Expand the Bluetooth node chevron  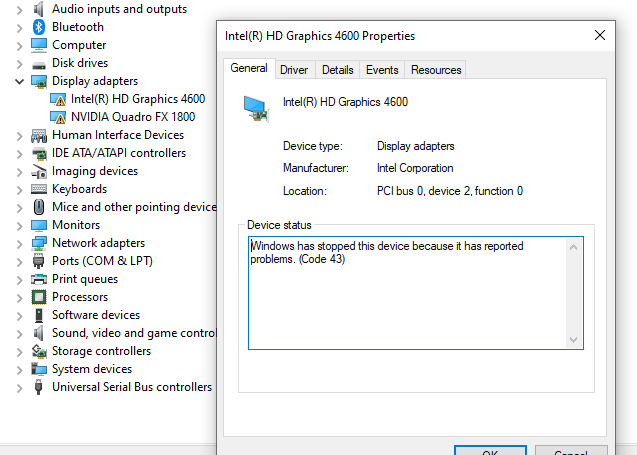[20, 28]
